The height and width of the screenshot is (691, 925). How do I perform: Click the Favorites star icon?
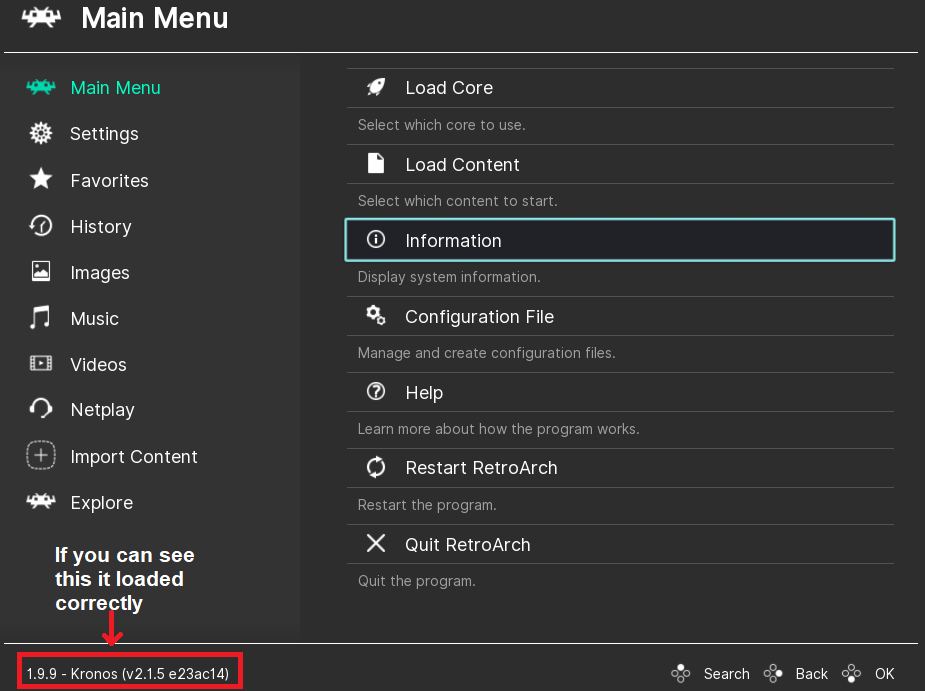41,180
